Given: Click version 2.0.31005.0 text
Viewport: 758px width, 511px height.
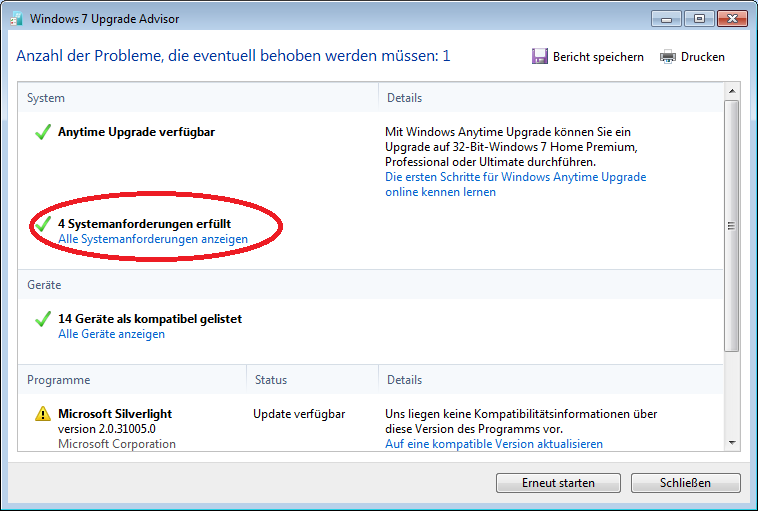Looking at the screenshot, I should pos(107,429).
